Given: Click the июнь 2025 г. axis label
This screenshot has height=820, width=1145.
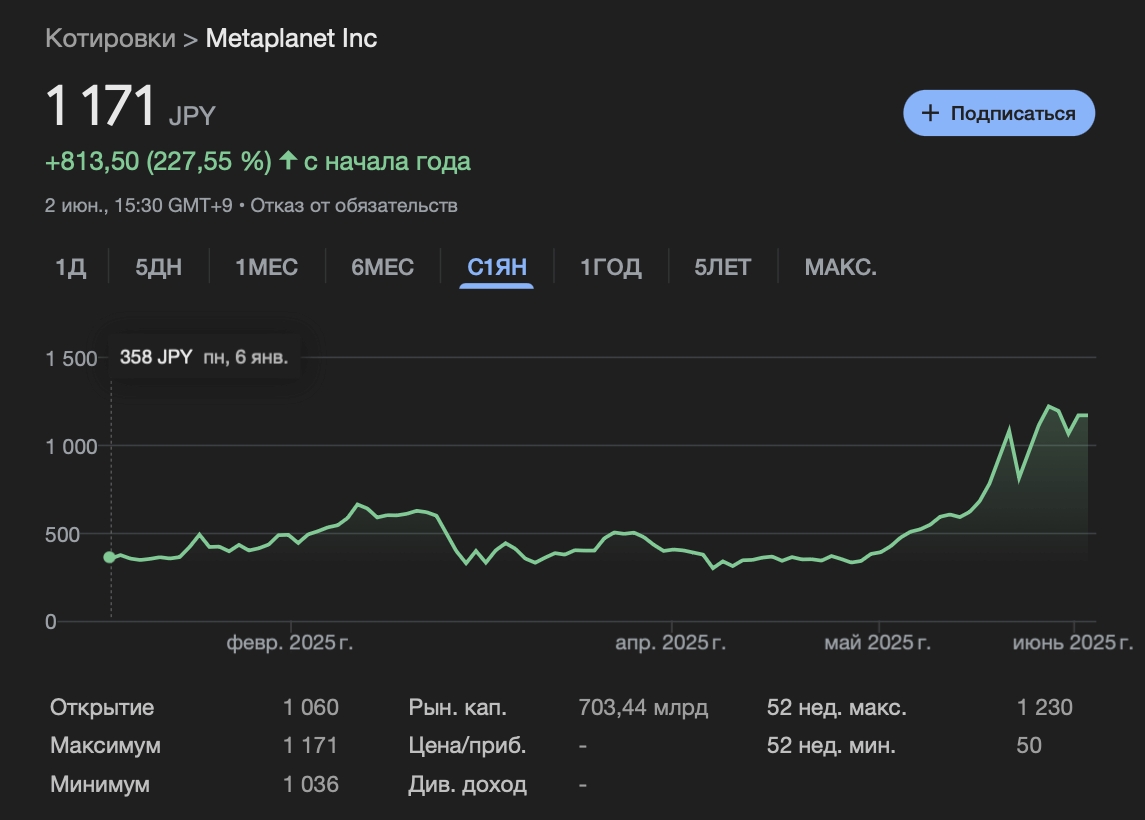Looking at the screenshot, I should coord(1073,643).
